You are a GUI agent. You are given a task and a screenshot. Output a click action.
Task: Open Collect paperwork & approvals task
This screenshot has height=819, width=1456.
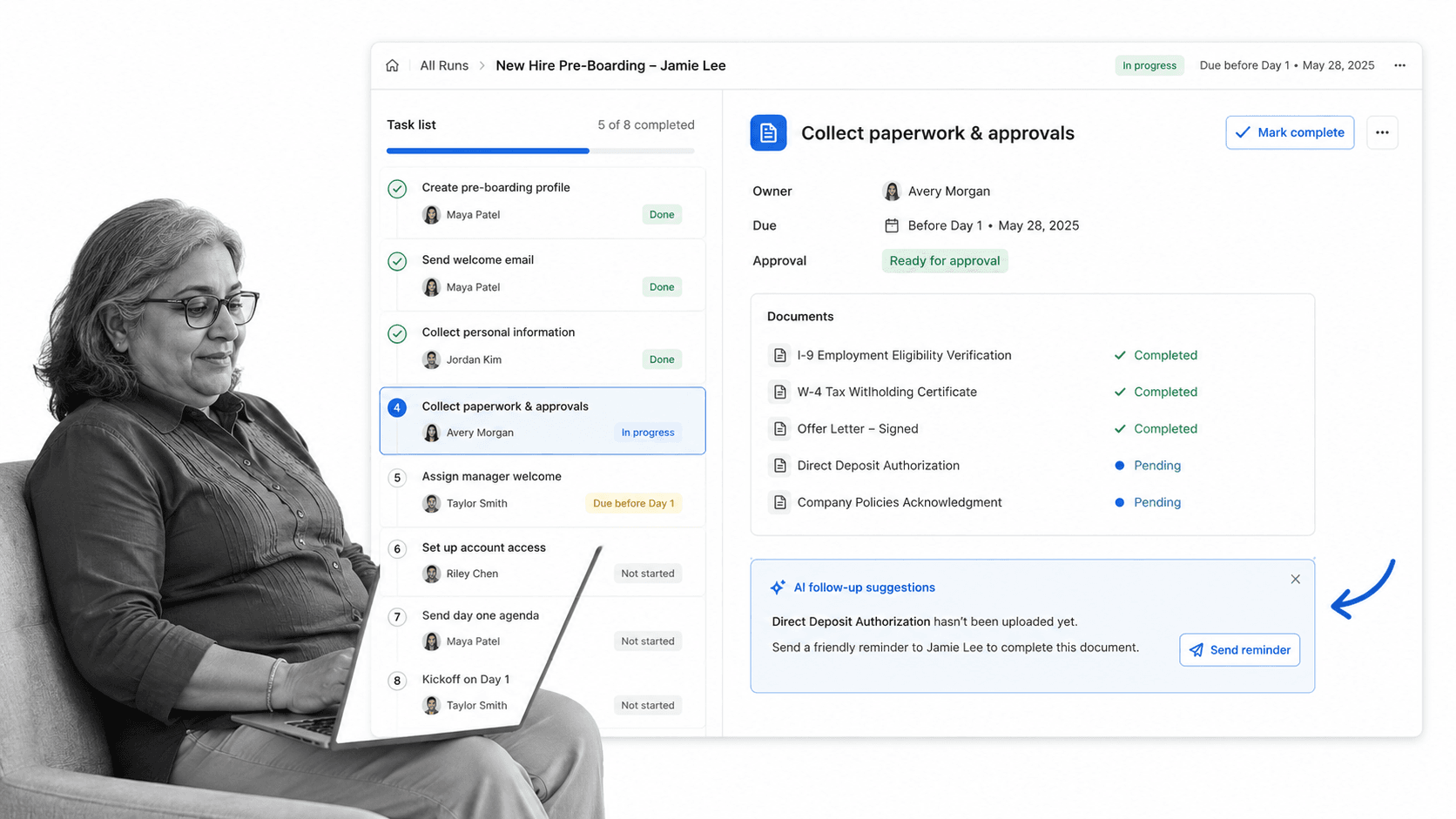coord(543,420)
